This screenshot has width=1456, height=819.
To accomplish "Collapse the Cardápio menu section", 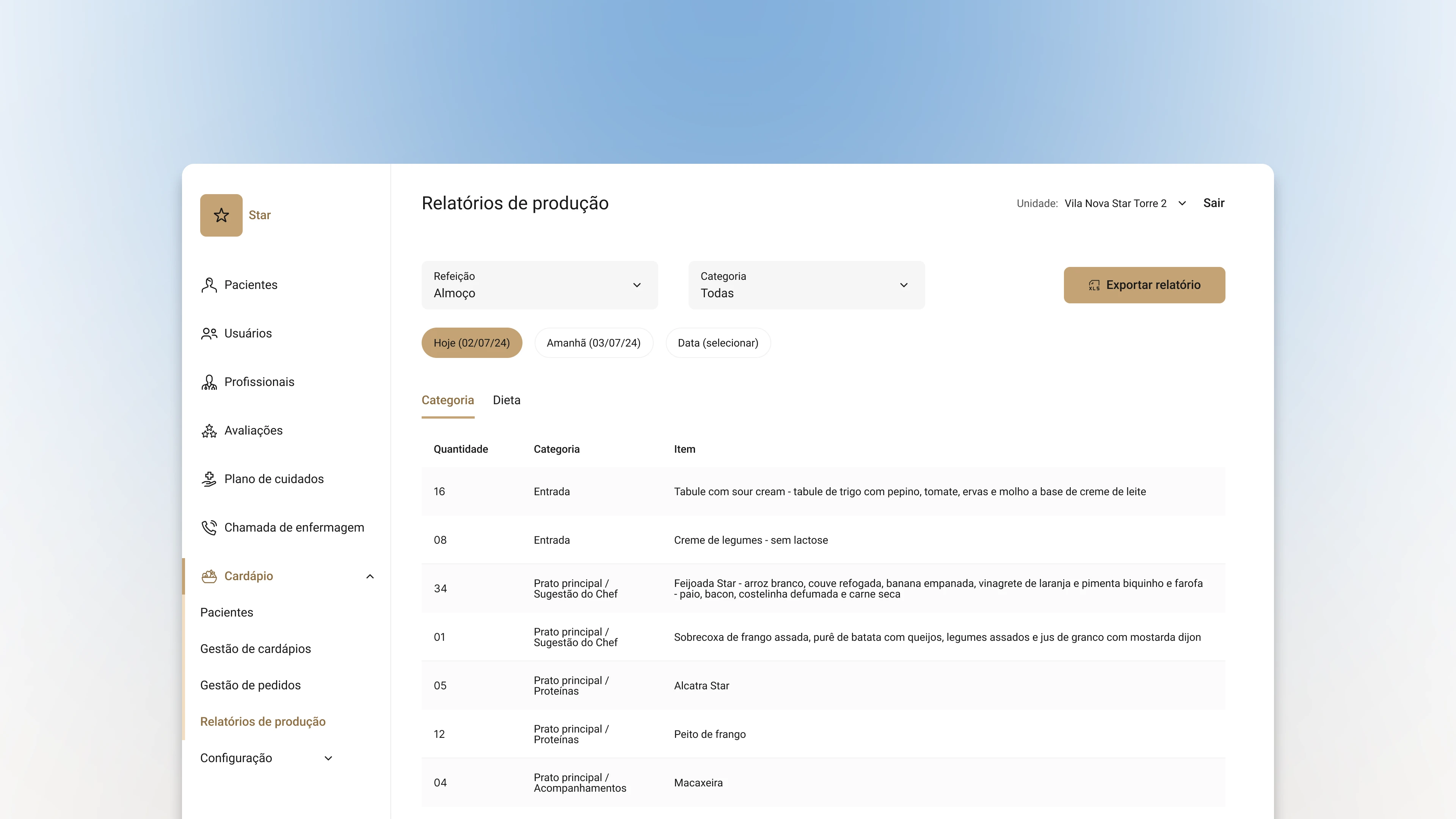I will [x=370, y=576].
